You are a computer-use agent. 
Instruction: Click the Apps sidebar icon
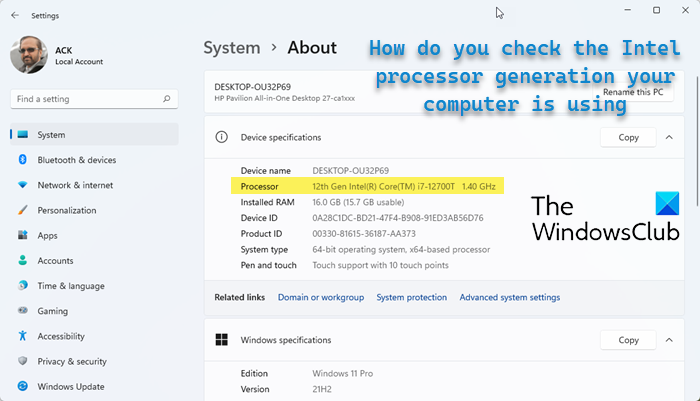click(23, 235)
